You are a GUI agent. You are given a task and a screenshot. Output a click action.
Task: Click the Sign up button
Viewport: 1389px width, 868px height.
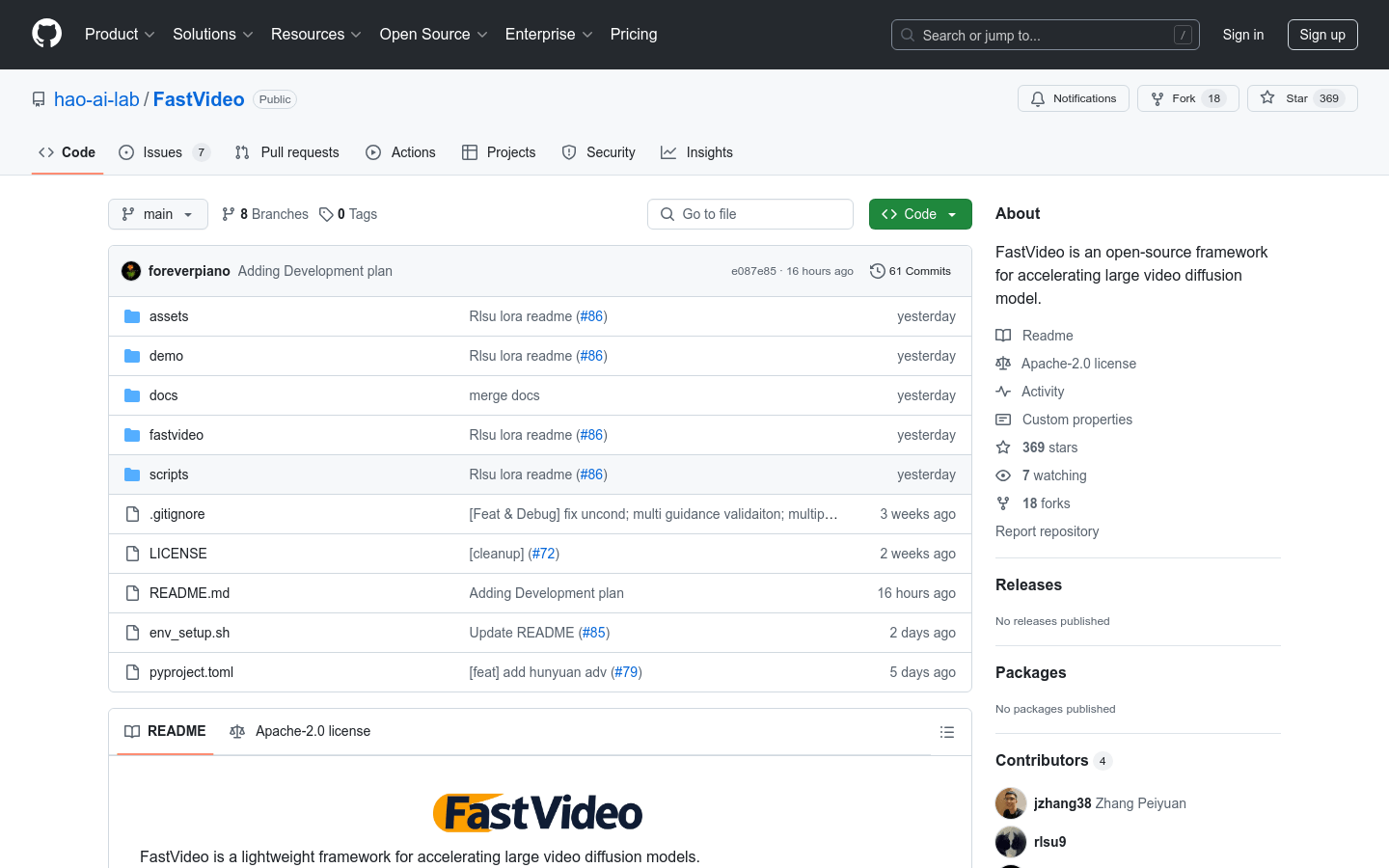(1322, 35)
